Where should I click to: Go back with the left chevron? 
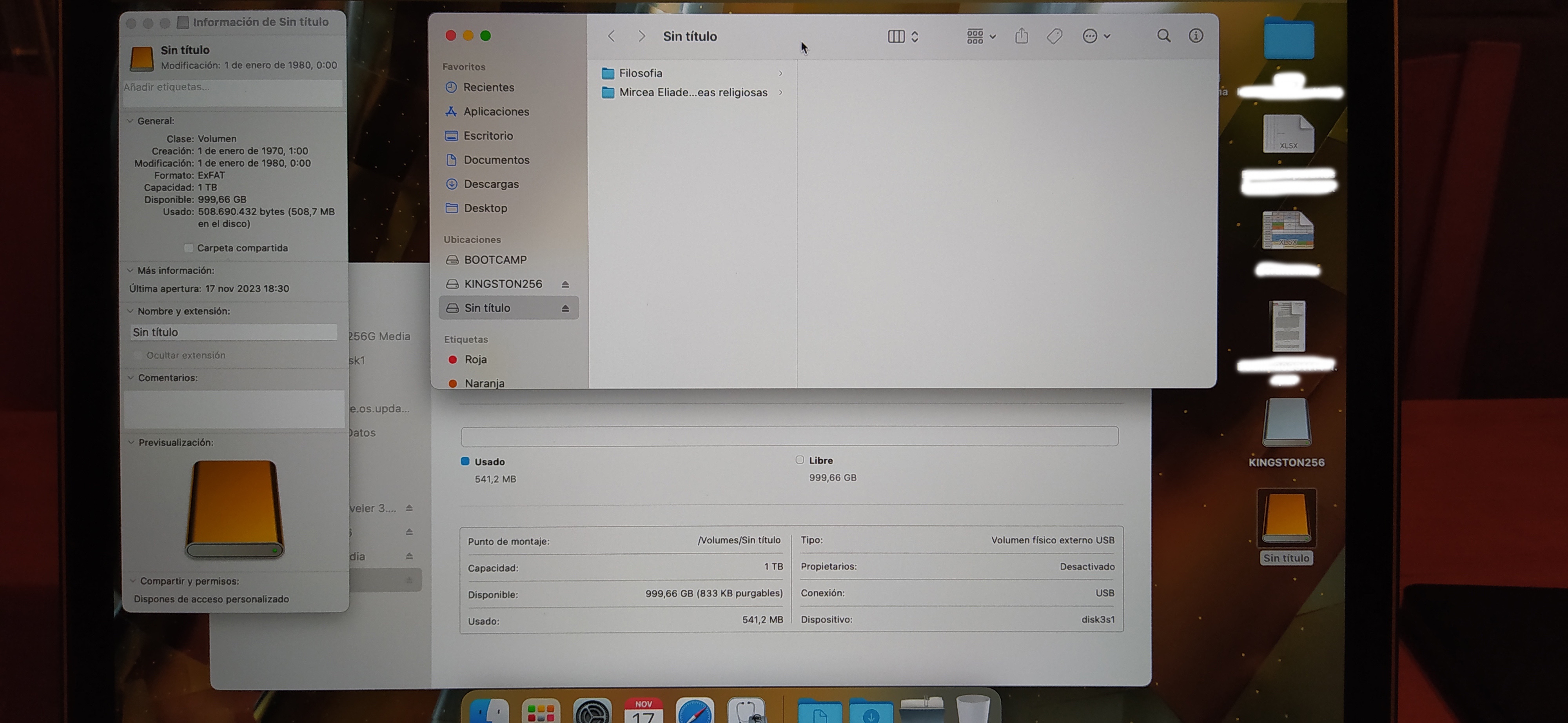click(611, 36)
